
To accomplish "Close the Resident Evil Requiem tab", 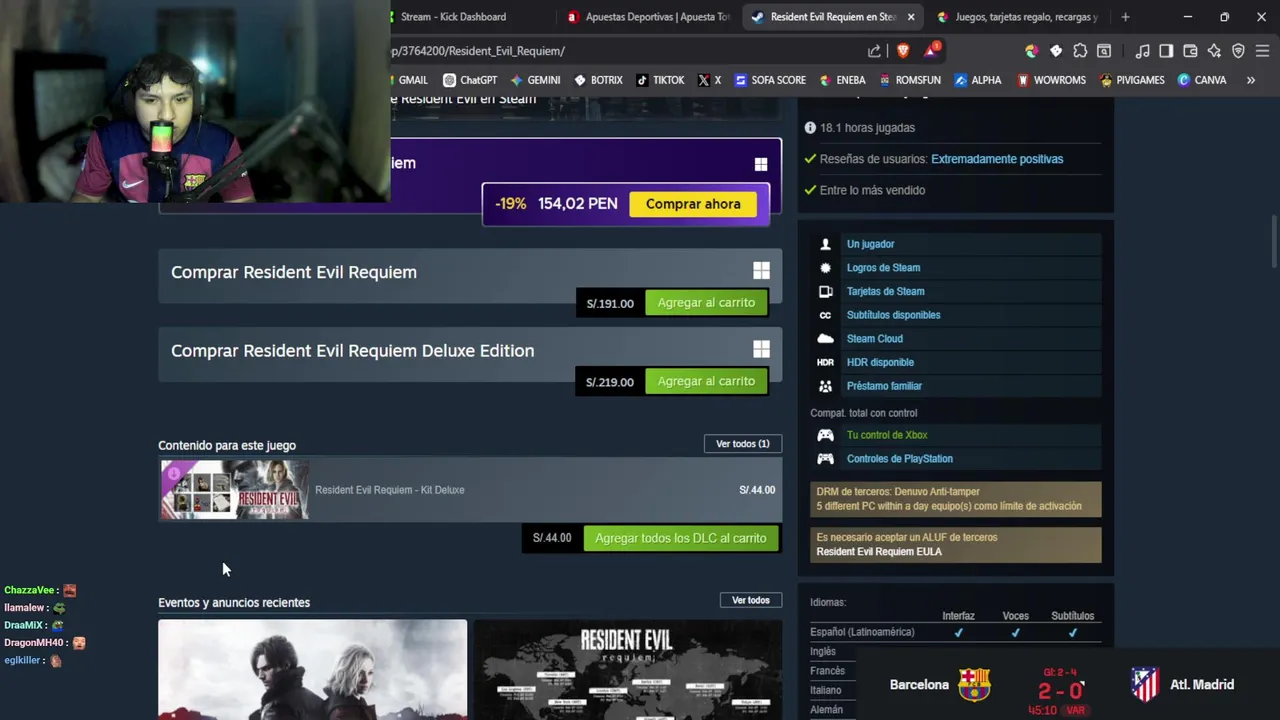I will tap(910, 17).
